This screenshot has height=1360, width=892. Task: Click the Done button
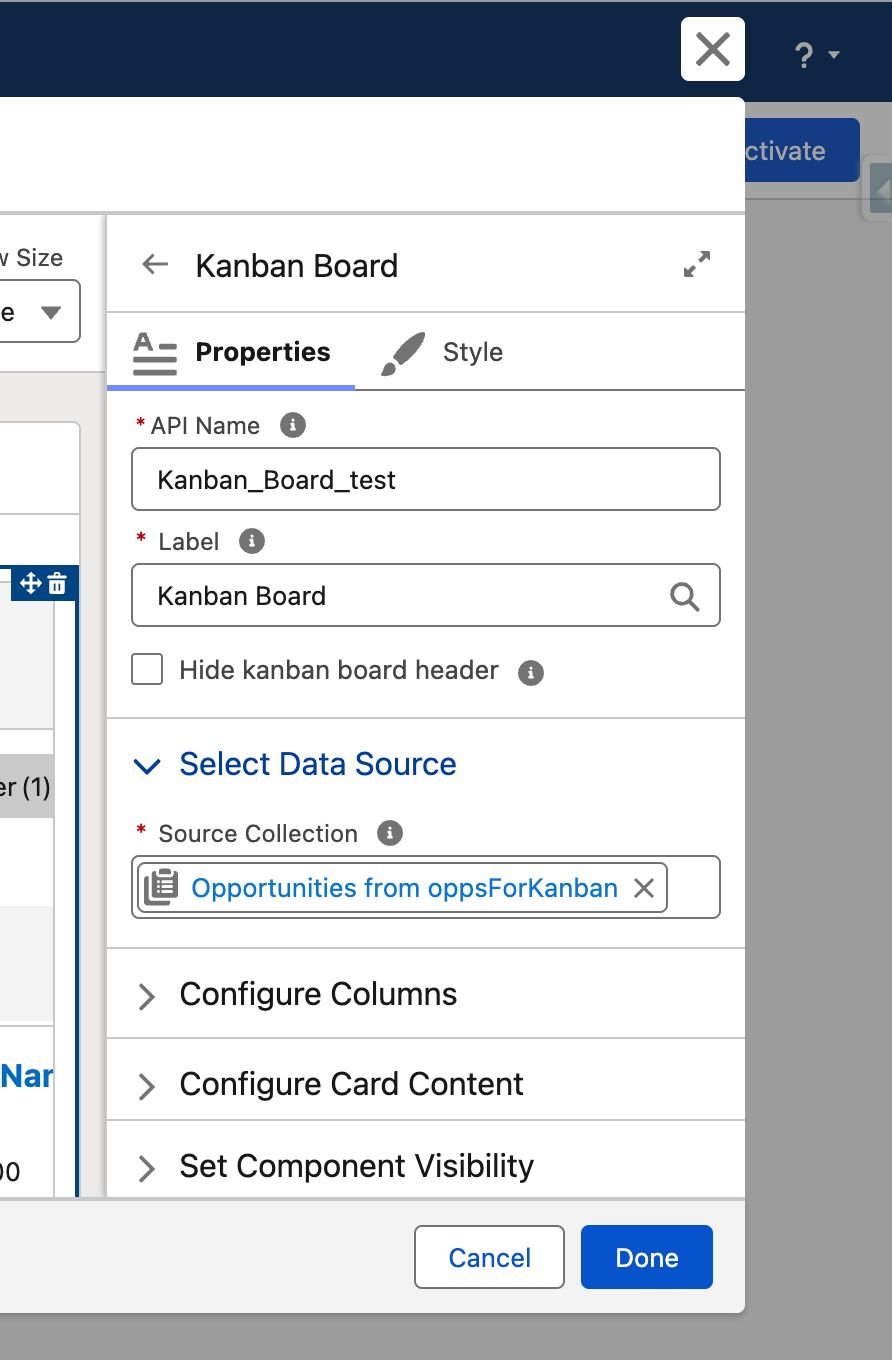coord(646,1257)
